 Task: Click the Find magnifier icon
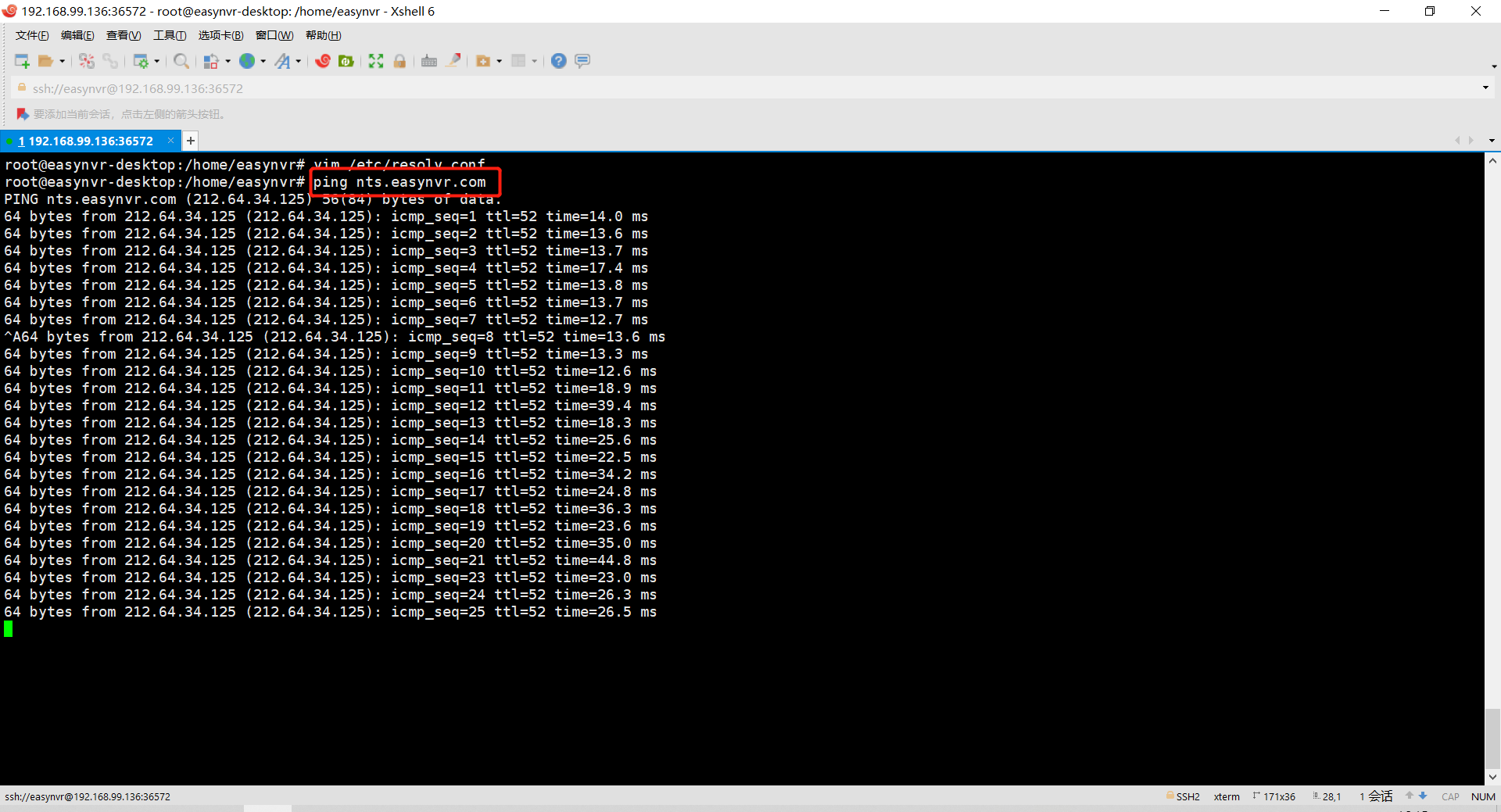tap(181, 61)
